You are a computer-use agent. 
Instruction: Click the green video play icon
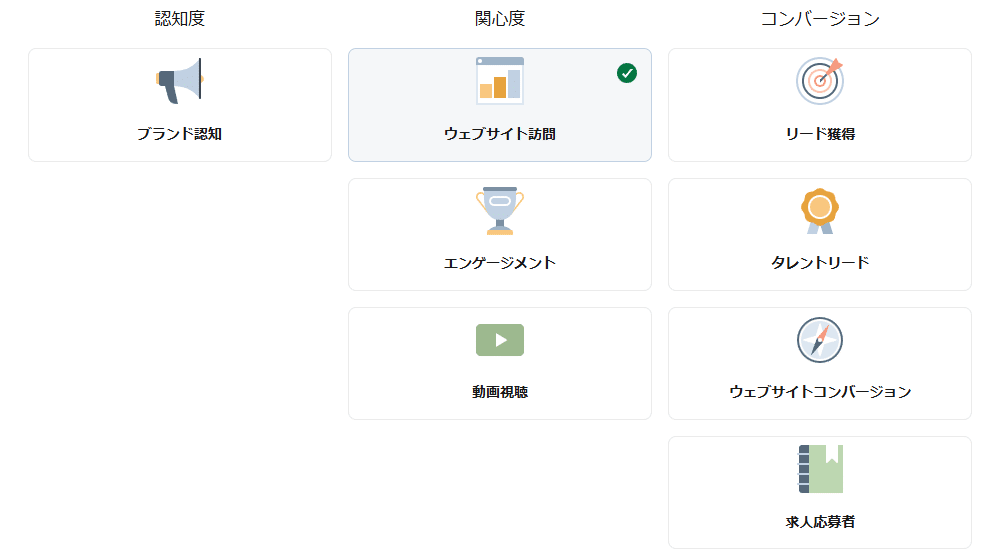[x=500, y=340]
